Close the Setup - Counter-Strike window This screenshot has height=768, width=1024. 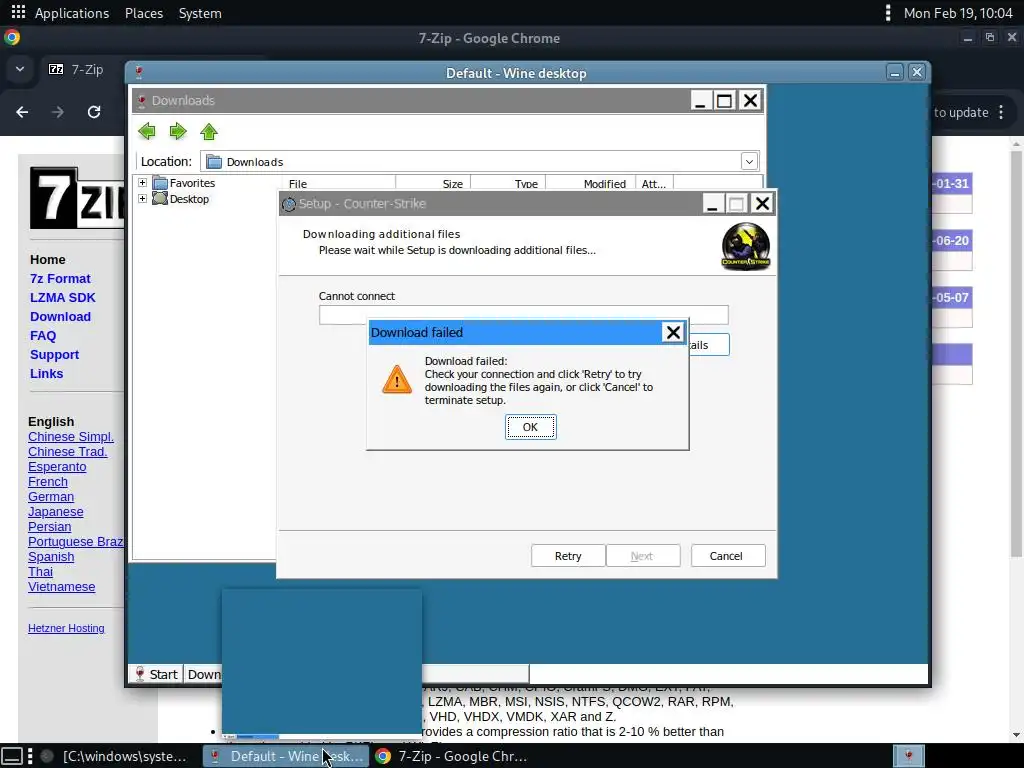point(762,204)
